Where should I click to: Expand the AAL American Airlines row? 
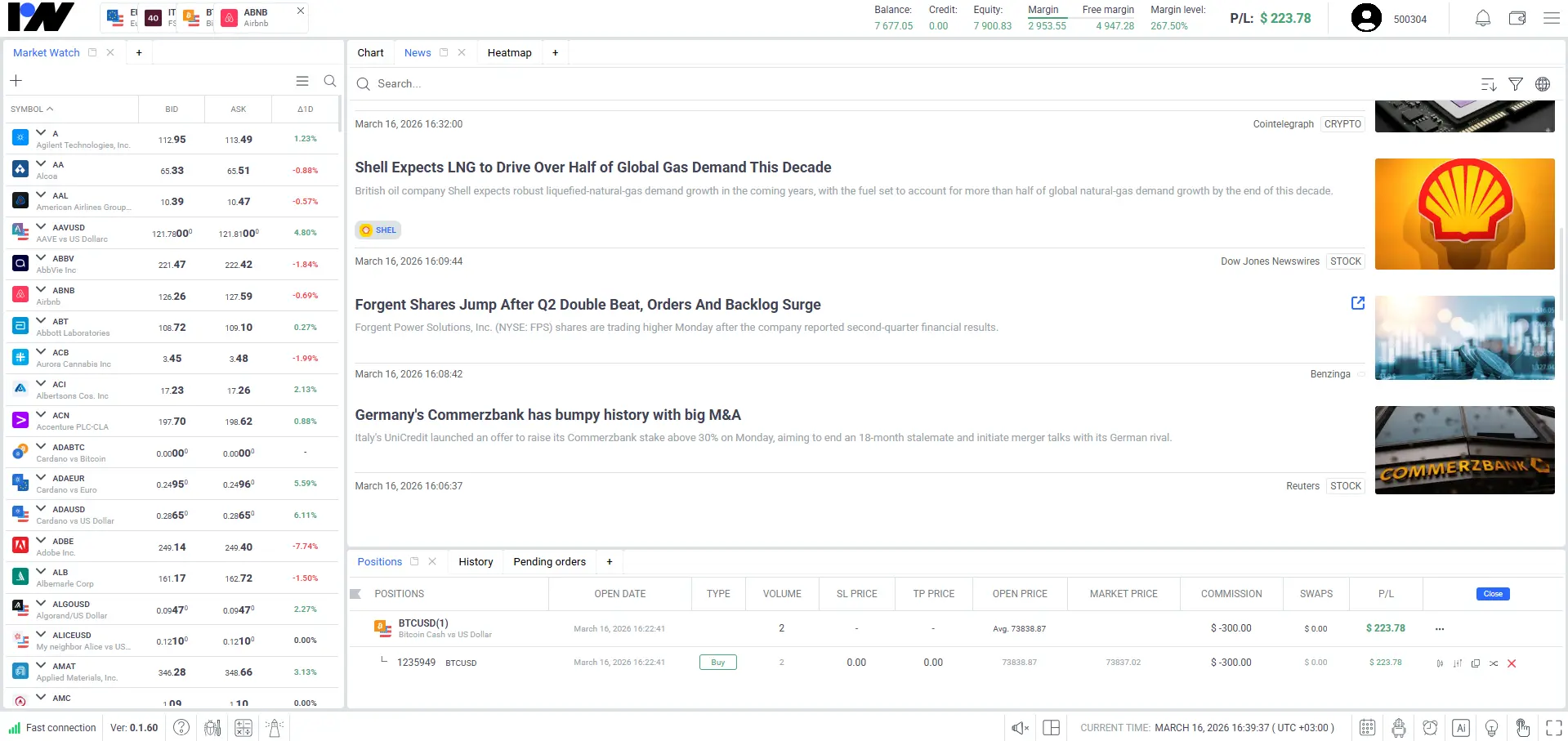[41, 195]
